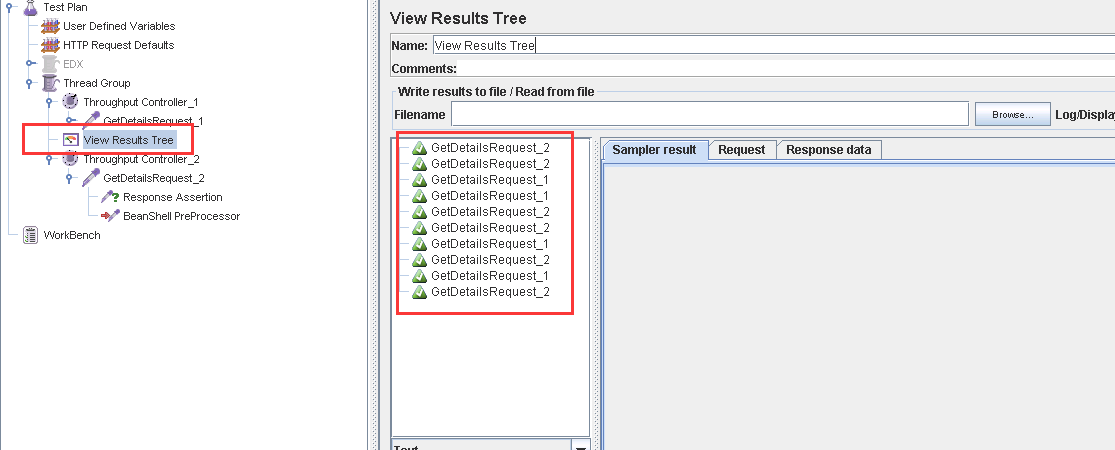Collapse the GetDetailsRequest_2 node handle in test plan
The width and height of the screenshot is (1115, 450).
(x=69, y=178)
